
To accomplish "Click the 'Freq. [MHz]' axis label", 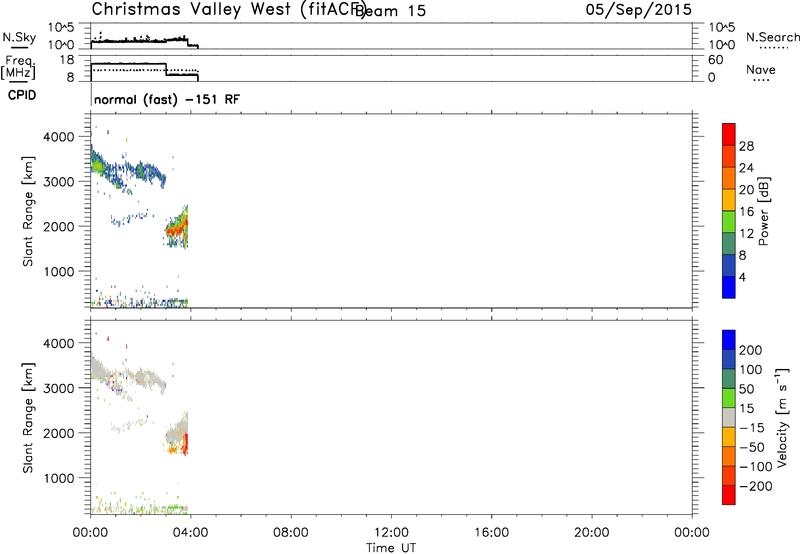I will (18, 68).
